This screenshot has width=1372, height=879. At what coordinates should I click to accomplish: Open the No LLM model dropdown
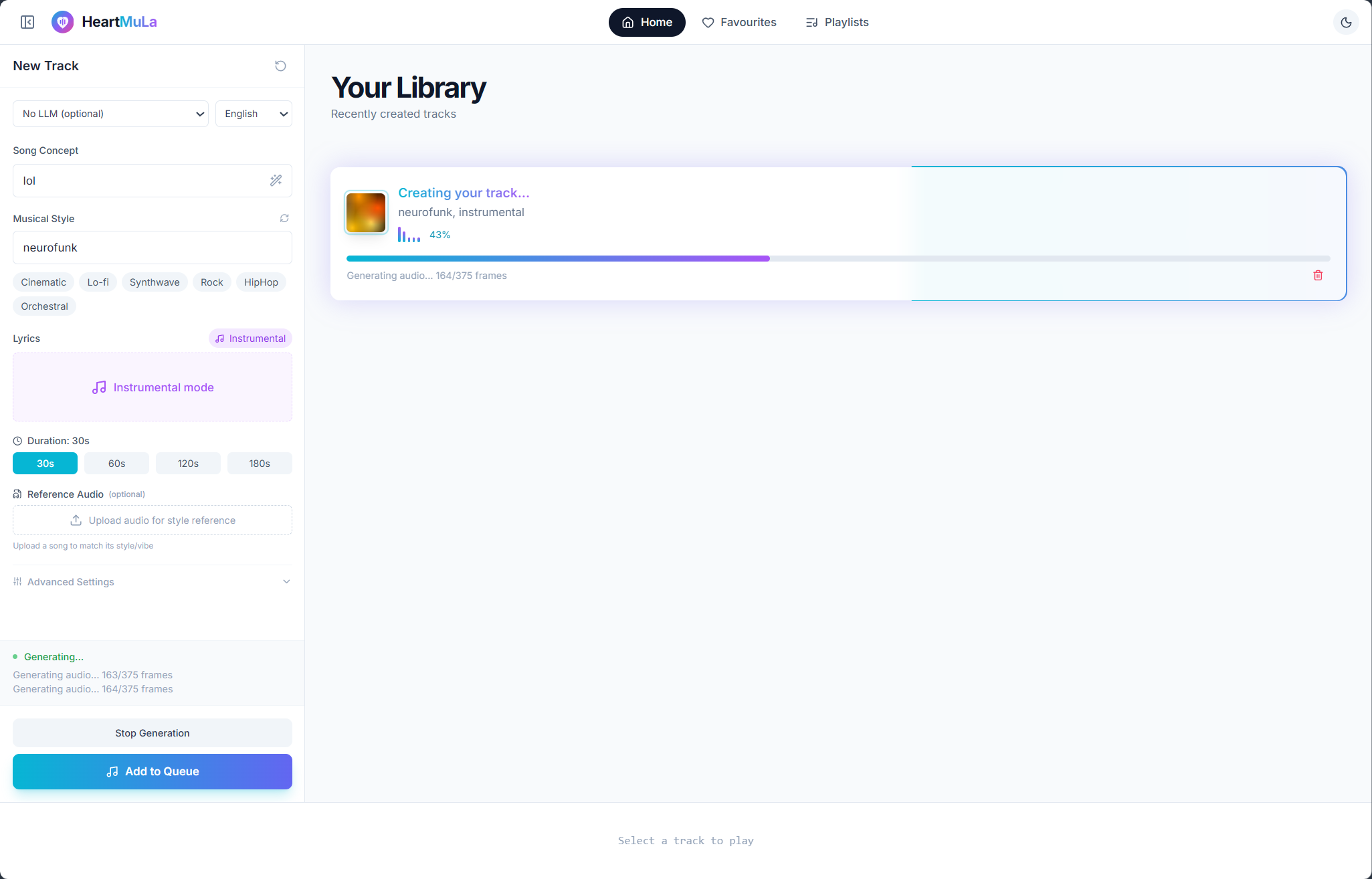coord(110,114)
